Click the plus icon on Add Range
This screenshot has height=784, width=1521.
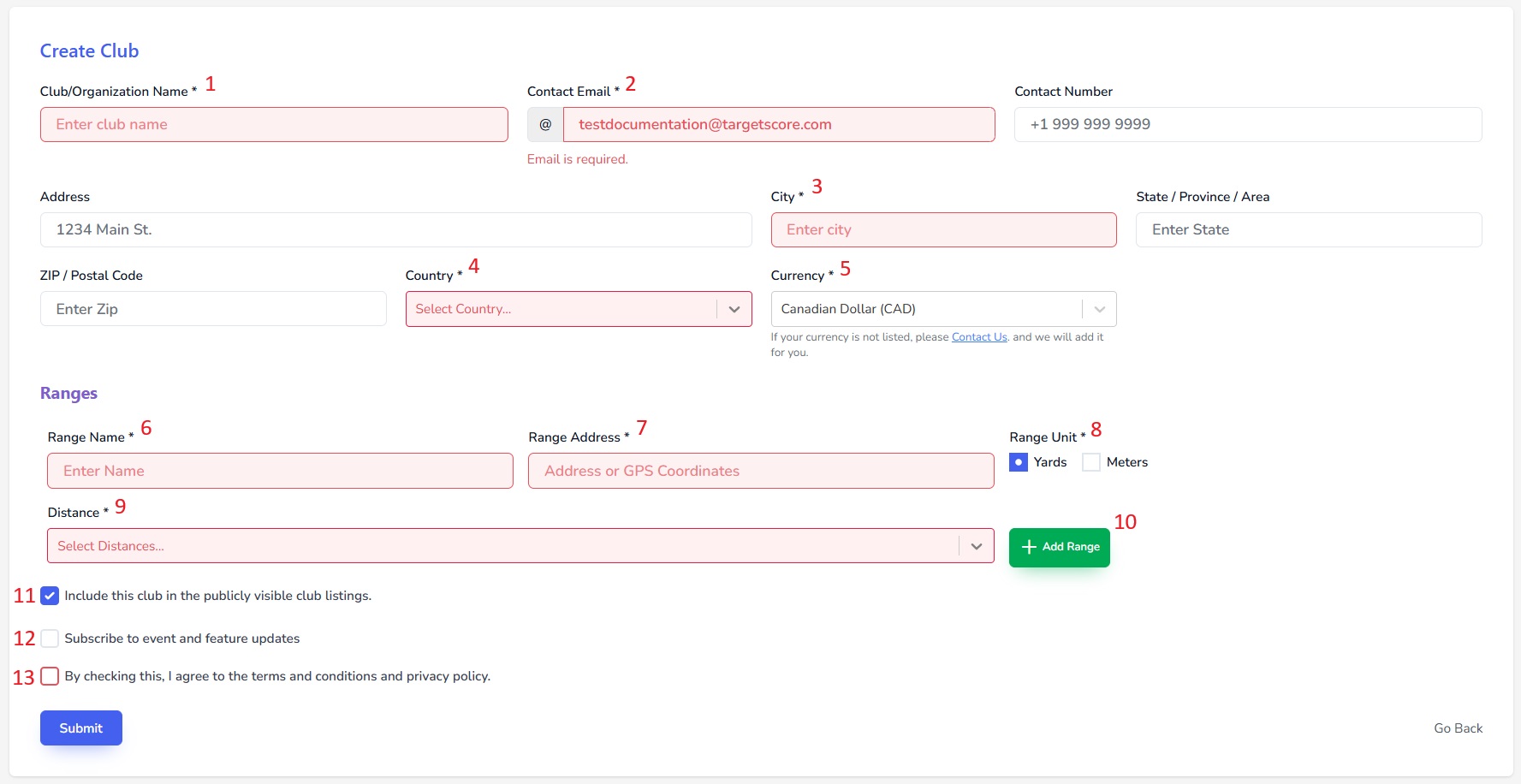pos(1029,547)
